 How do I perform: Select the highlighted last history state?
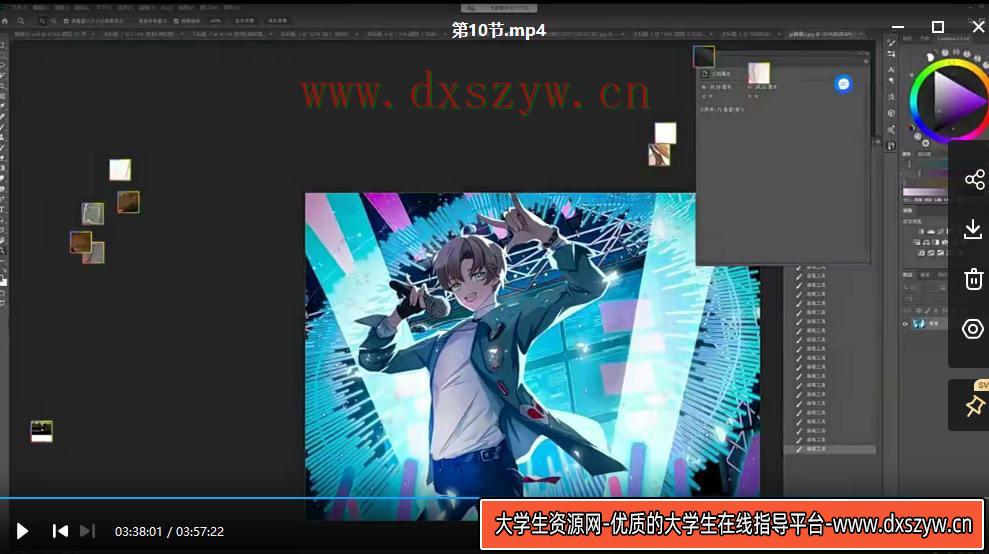829,449
